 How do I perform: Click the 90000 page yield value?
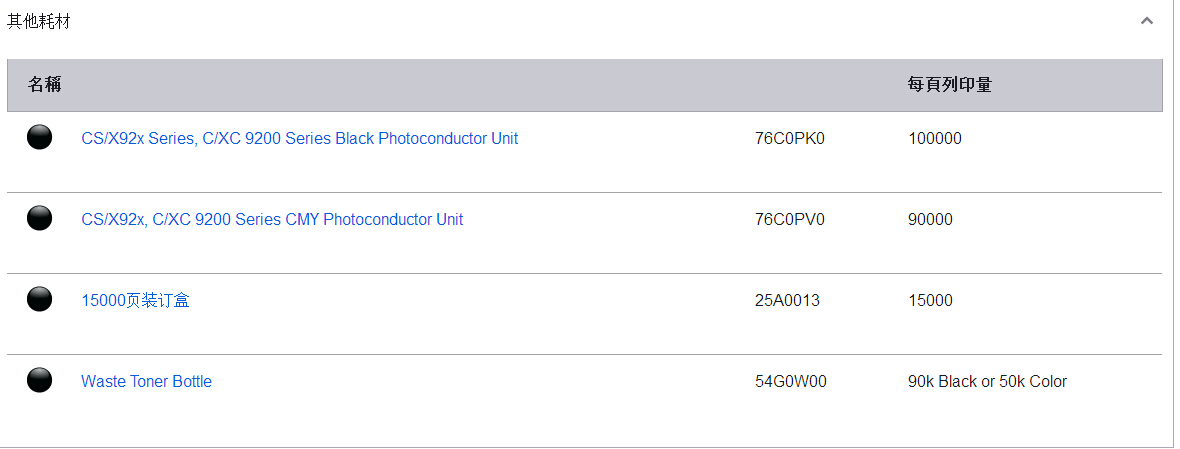pos(930,220)
